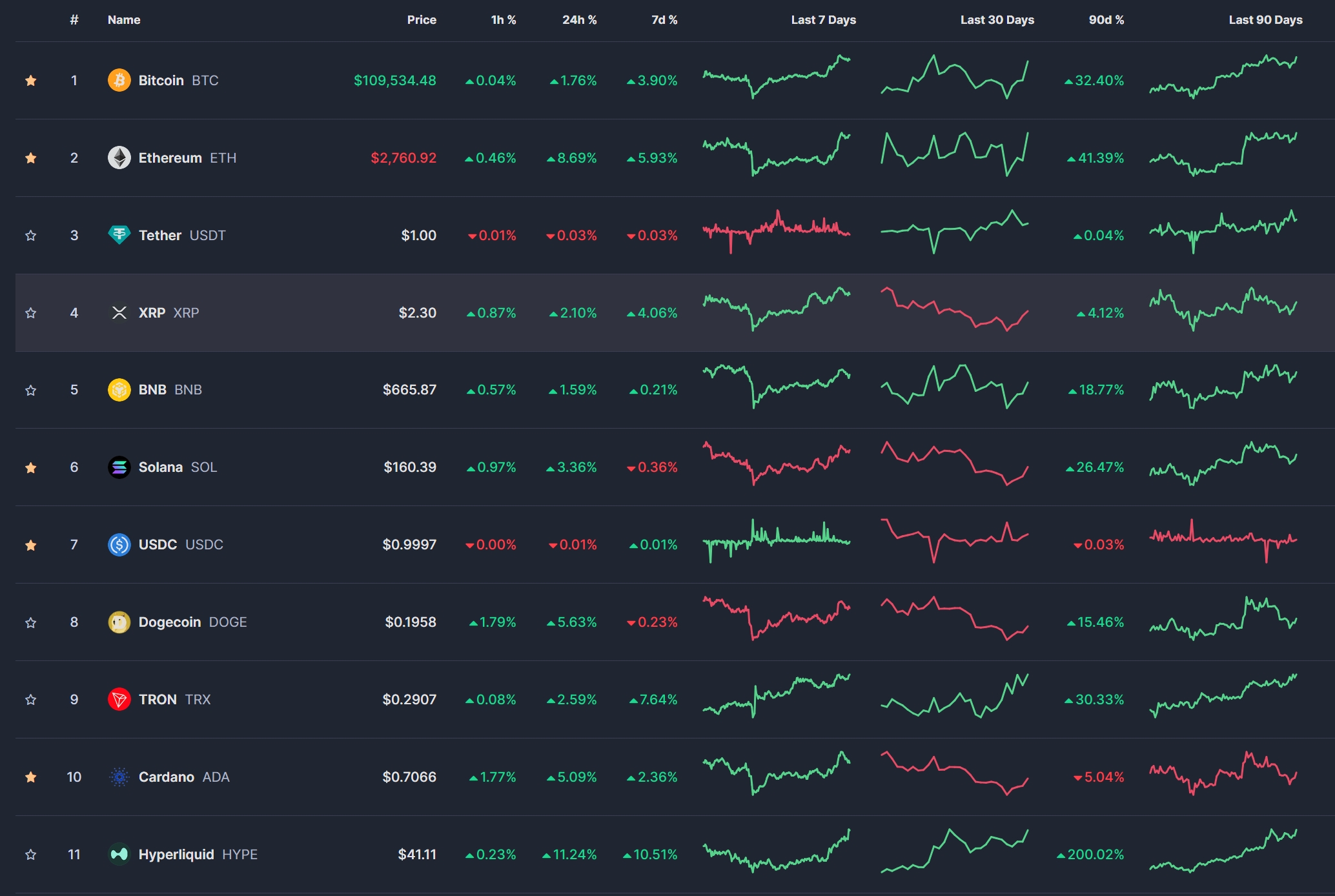
Task: Click the Hyperliquid logo icon
Action: coord(119,854)
